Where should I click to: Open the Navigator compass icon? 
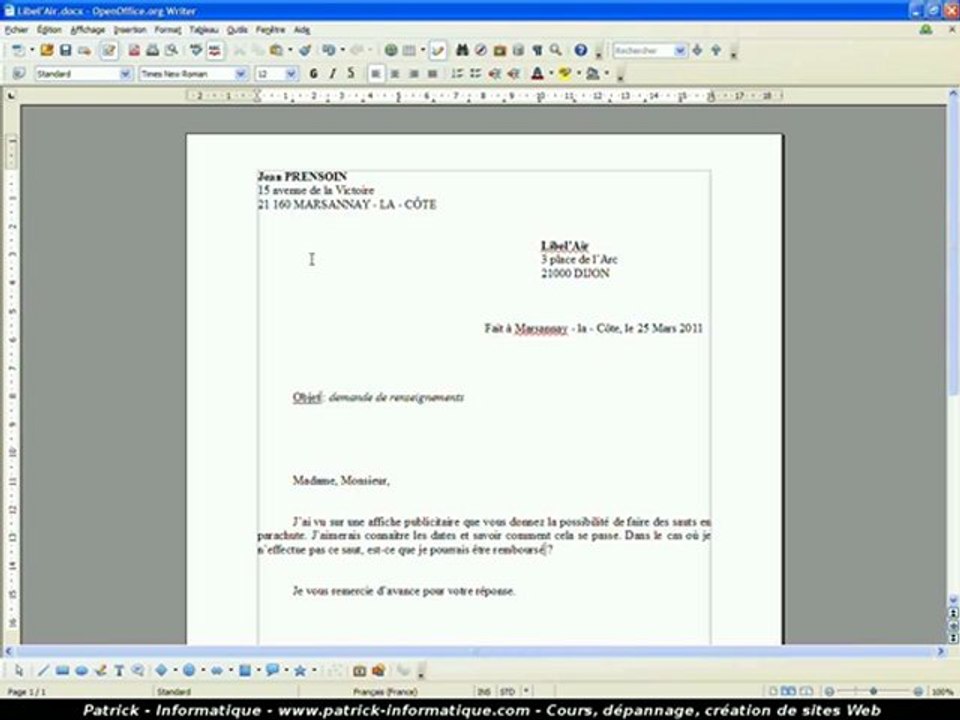481,50
